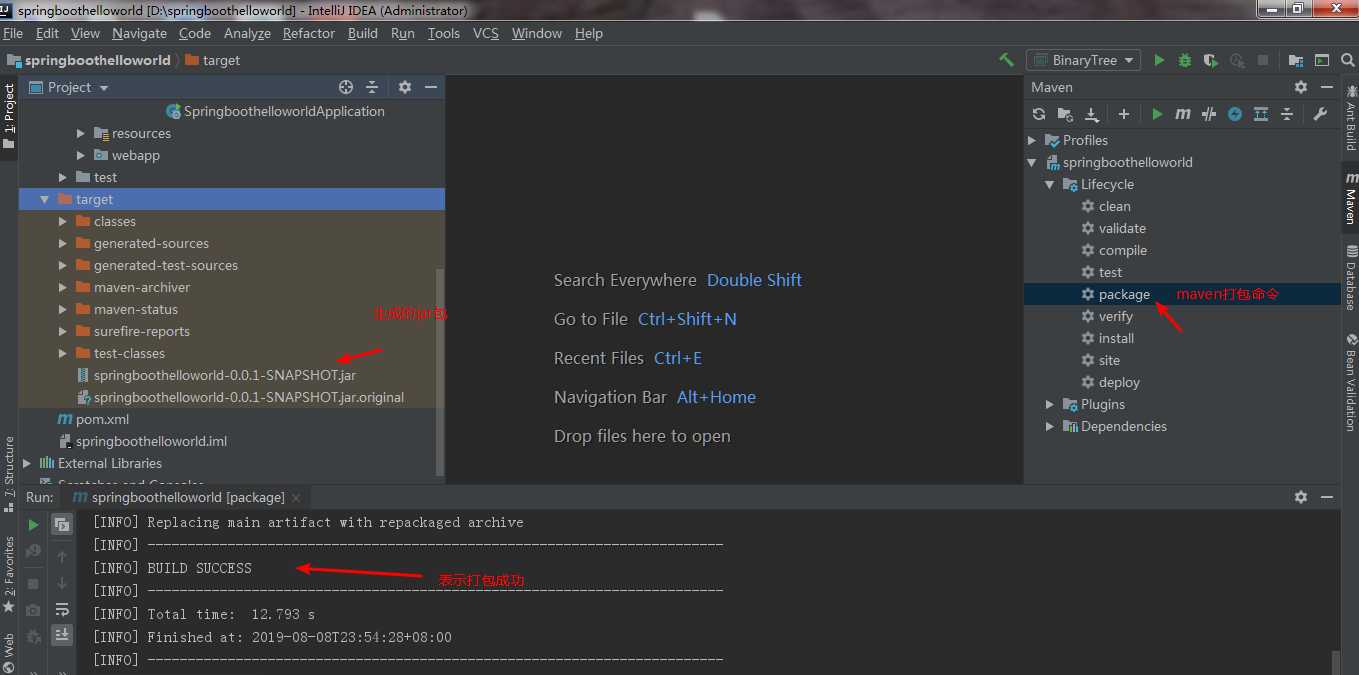Click the Run Anything icon in the toolbar

1322,60
